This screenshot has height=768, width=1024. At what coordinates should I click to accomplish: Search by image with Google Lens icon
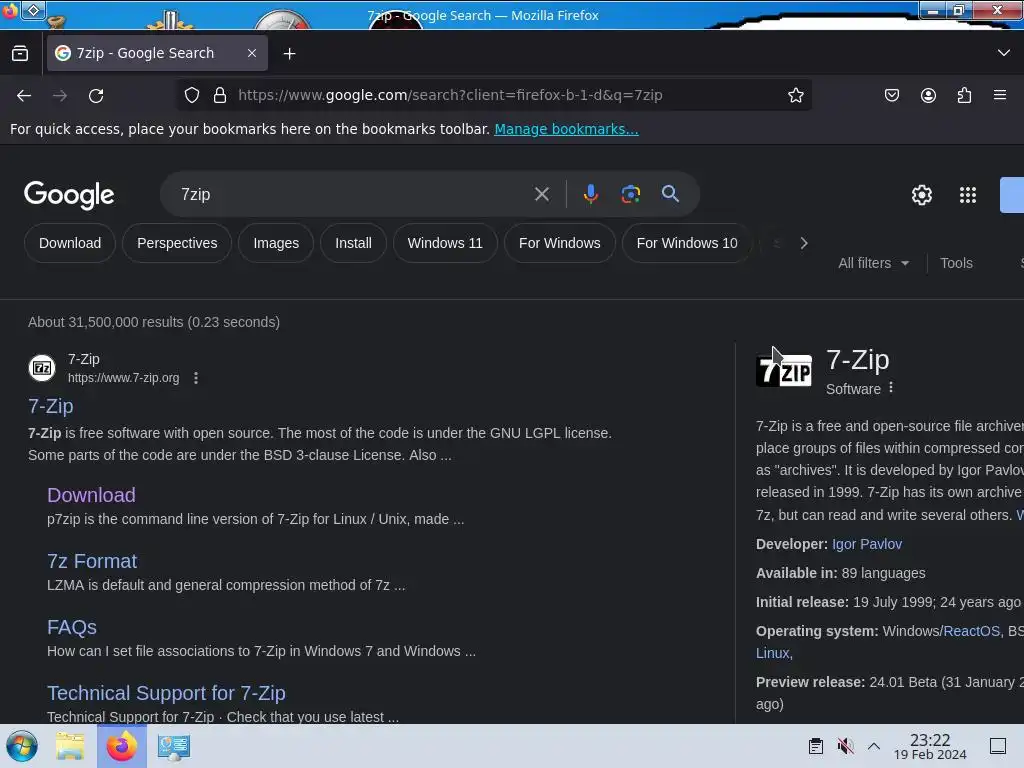630,194
